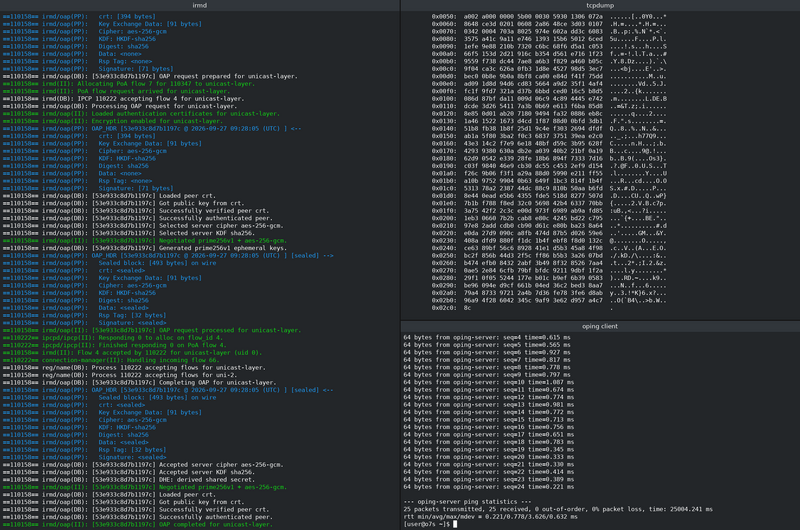Click 'Allocating PoA flow 7 for 110347' line

click(x=128, y=84)
